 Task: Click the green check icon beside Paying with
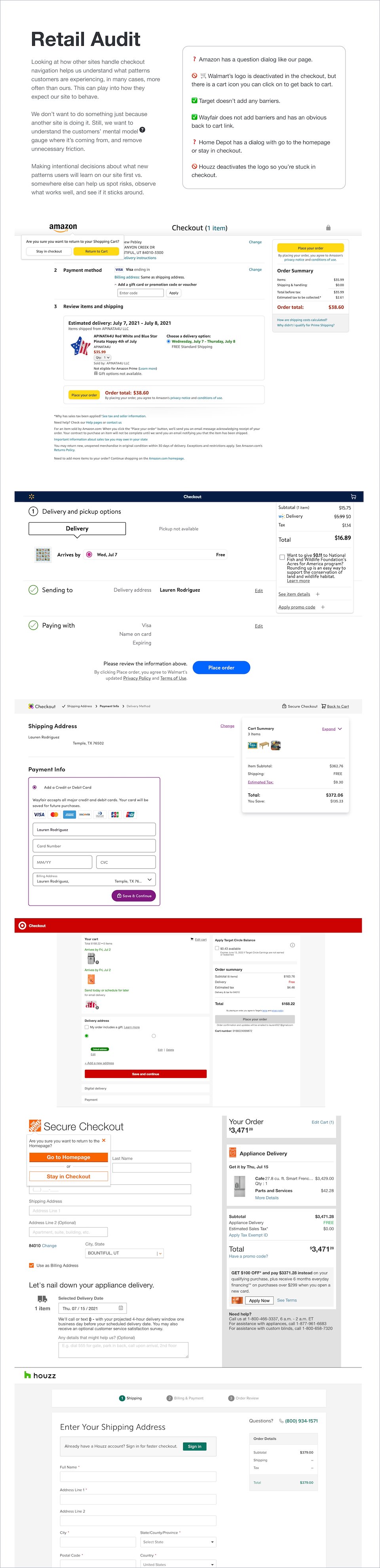pyautogui.click(x=34, y=625)
